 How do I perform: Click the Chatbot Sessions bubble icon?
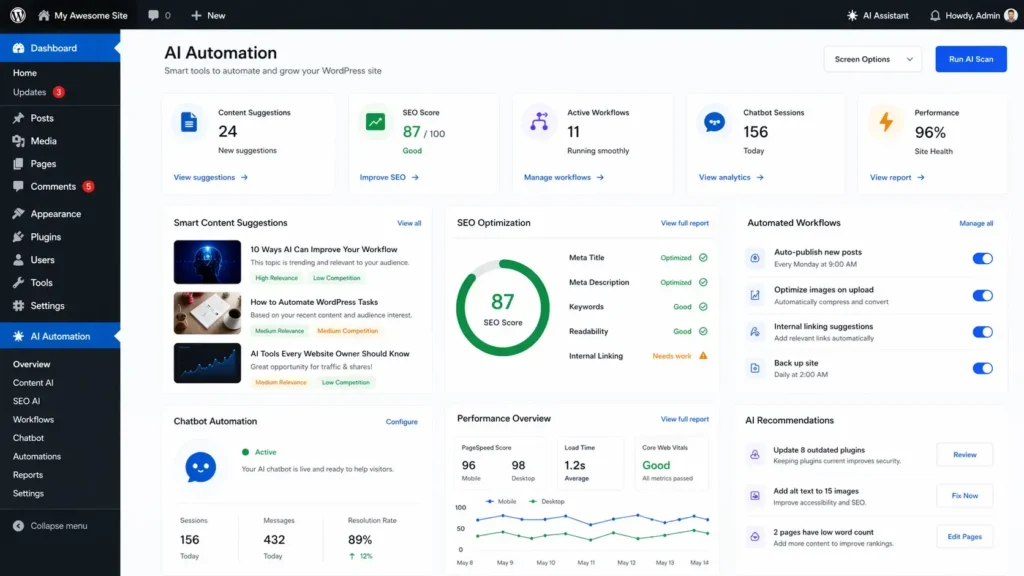tap(714, 121)
